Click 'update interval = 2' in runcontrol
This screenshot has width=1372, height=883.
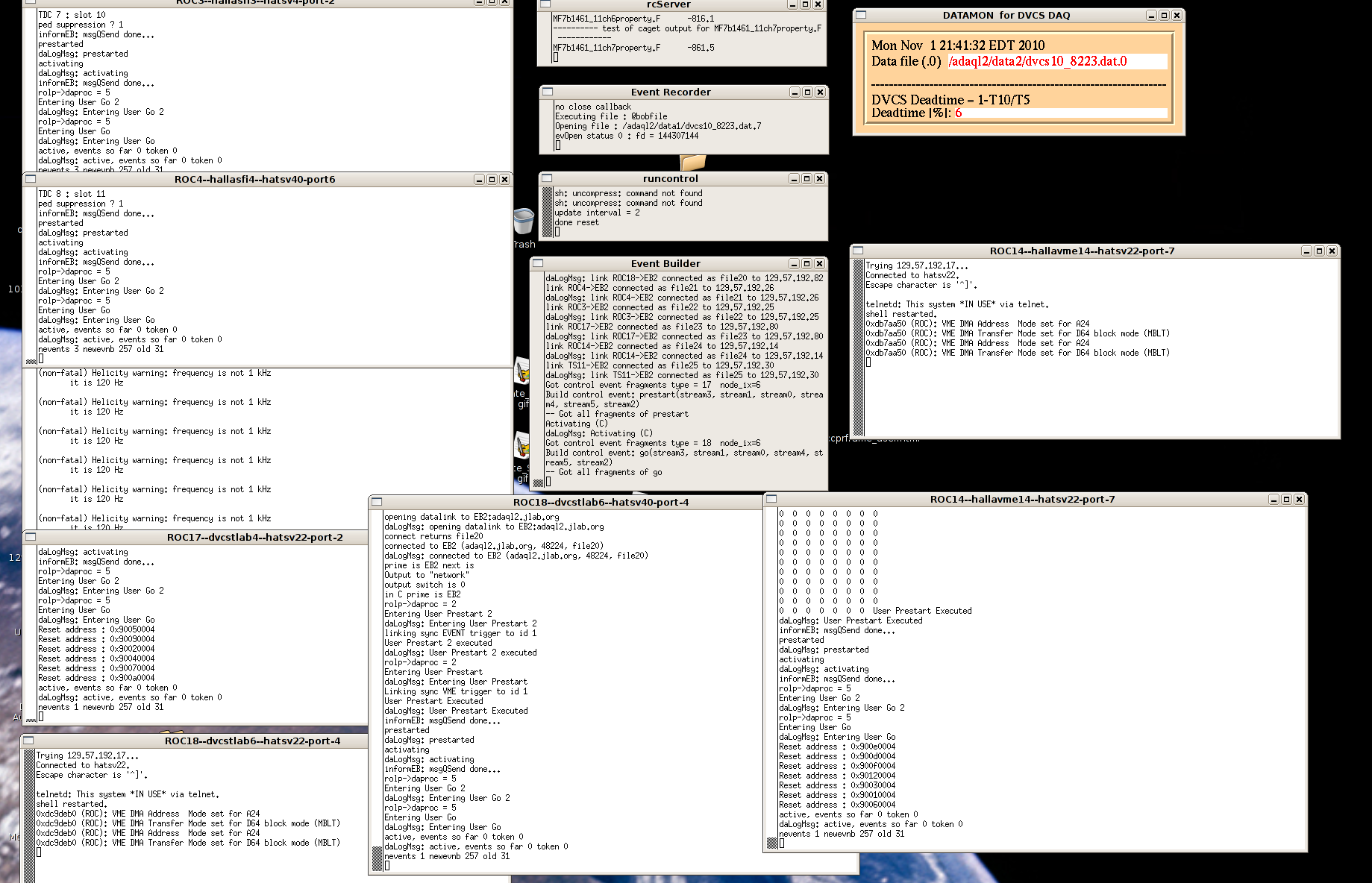tap(597, 213)
